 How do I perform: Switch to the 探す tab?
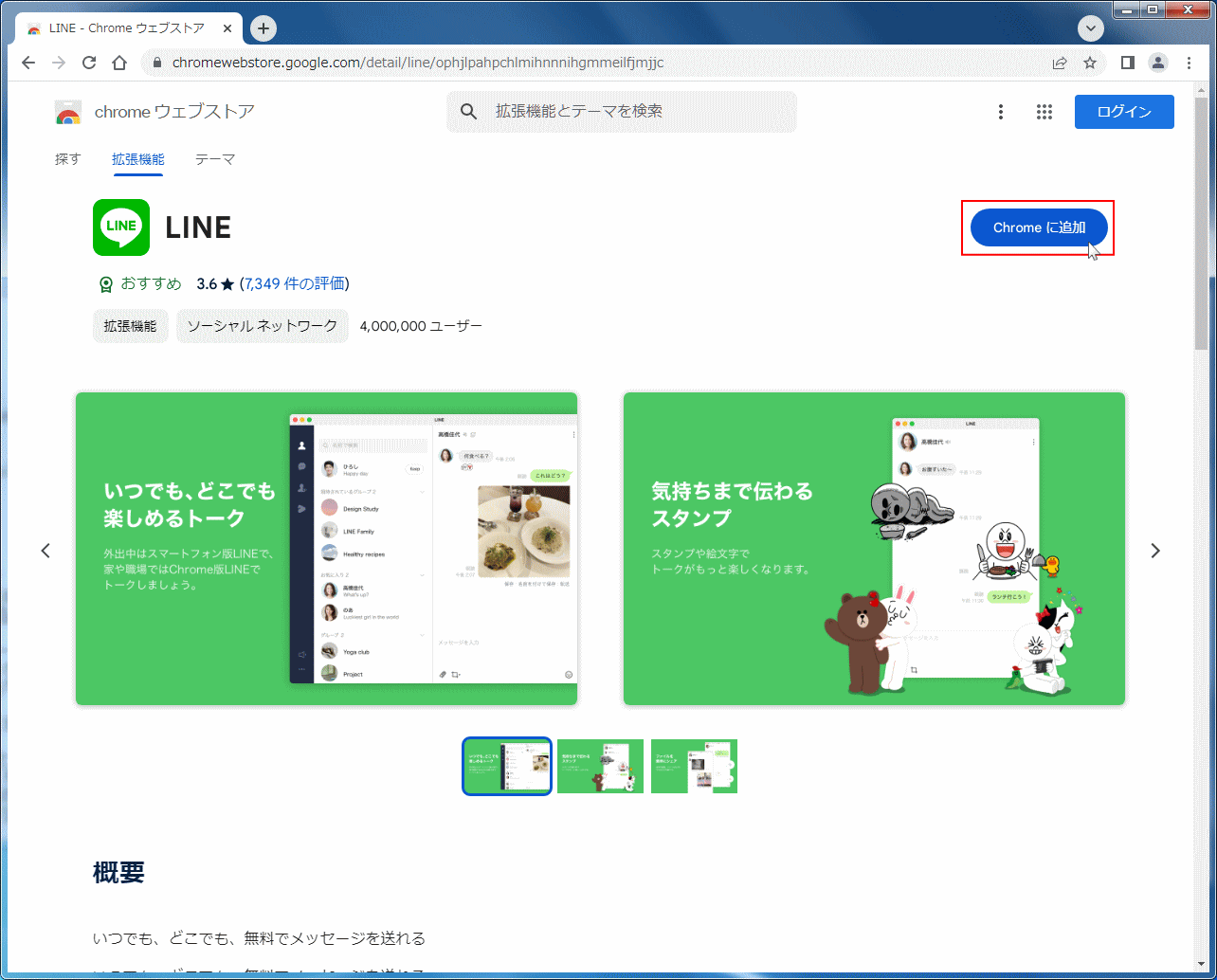68,159
